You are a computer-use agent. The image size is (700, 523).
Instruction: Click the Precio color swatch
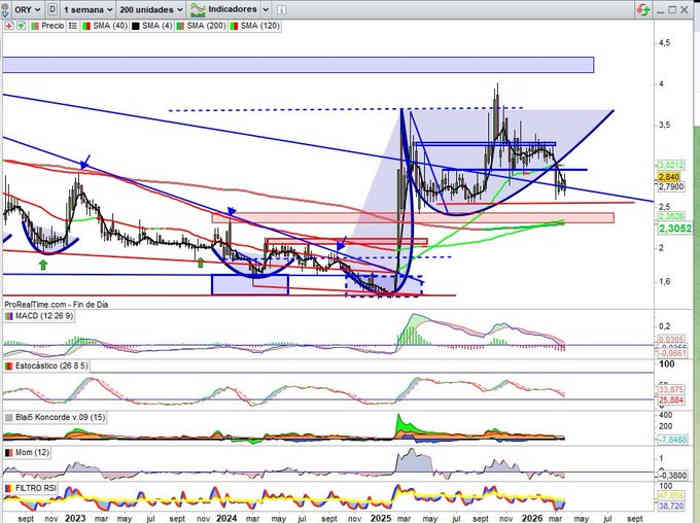click(32, 25)
